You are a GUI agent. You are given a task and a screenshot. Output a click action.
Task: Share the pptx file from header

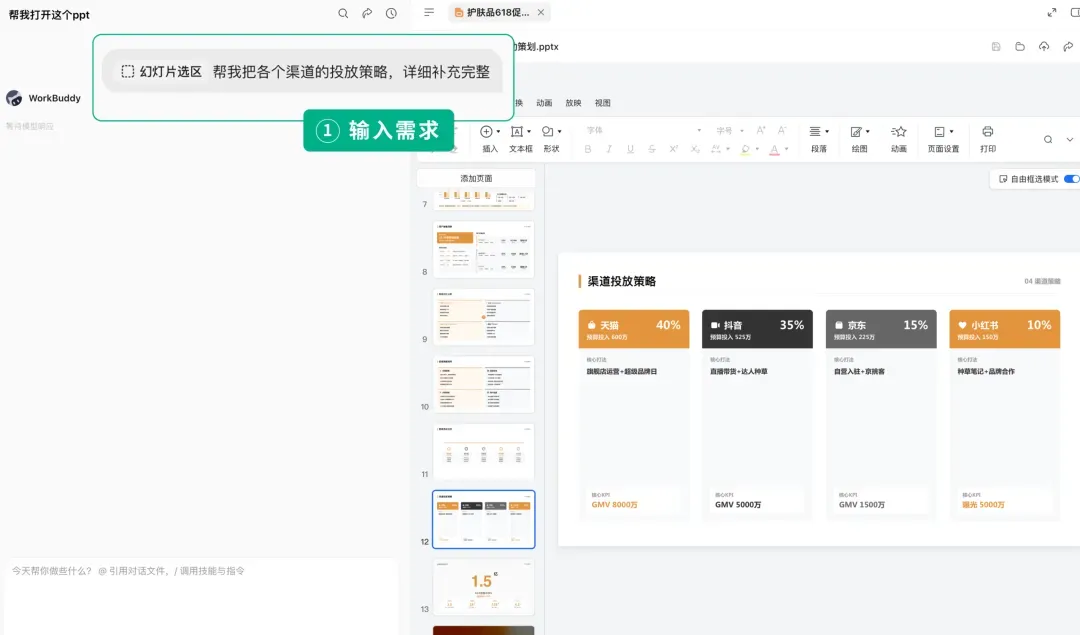click(x=1068, y=47)
